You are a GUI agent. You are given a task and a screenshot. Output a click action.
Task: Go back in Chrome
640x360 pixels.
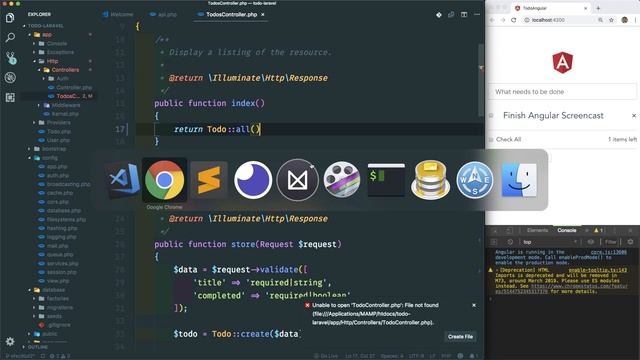tap(492, 20)
